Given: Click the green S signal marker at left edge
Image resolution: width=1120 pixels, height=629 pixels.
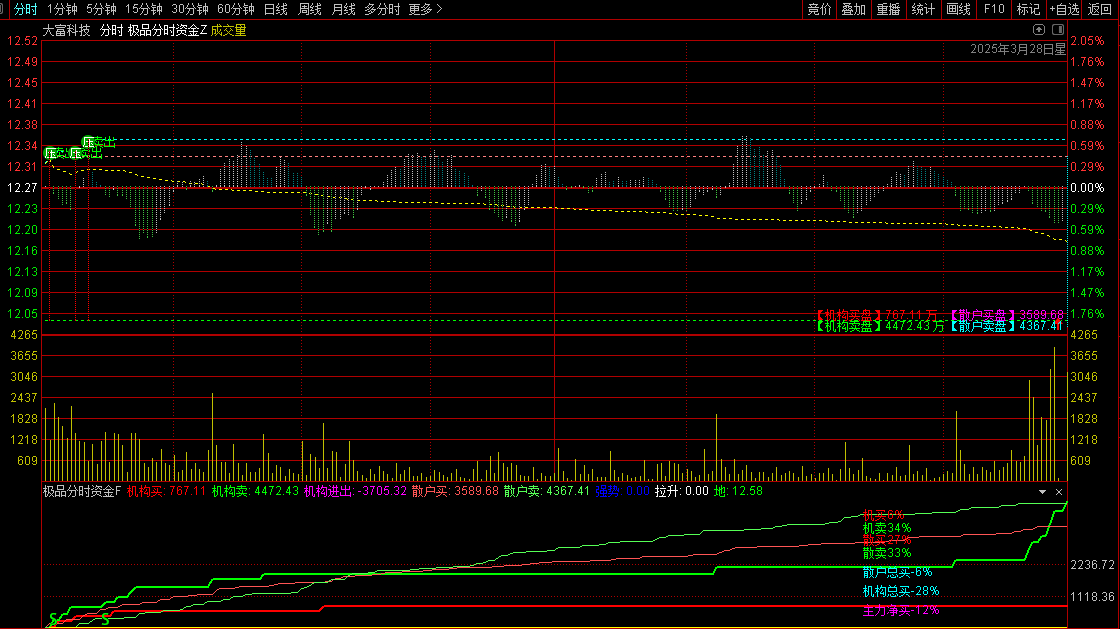Looking at the screenshot, I should (x=53, y=619).
